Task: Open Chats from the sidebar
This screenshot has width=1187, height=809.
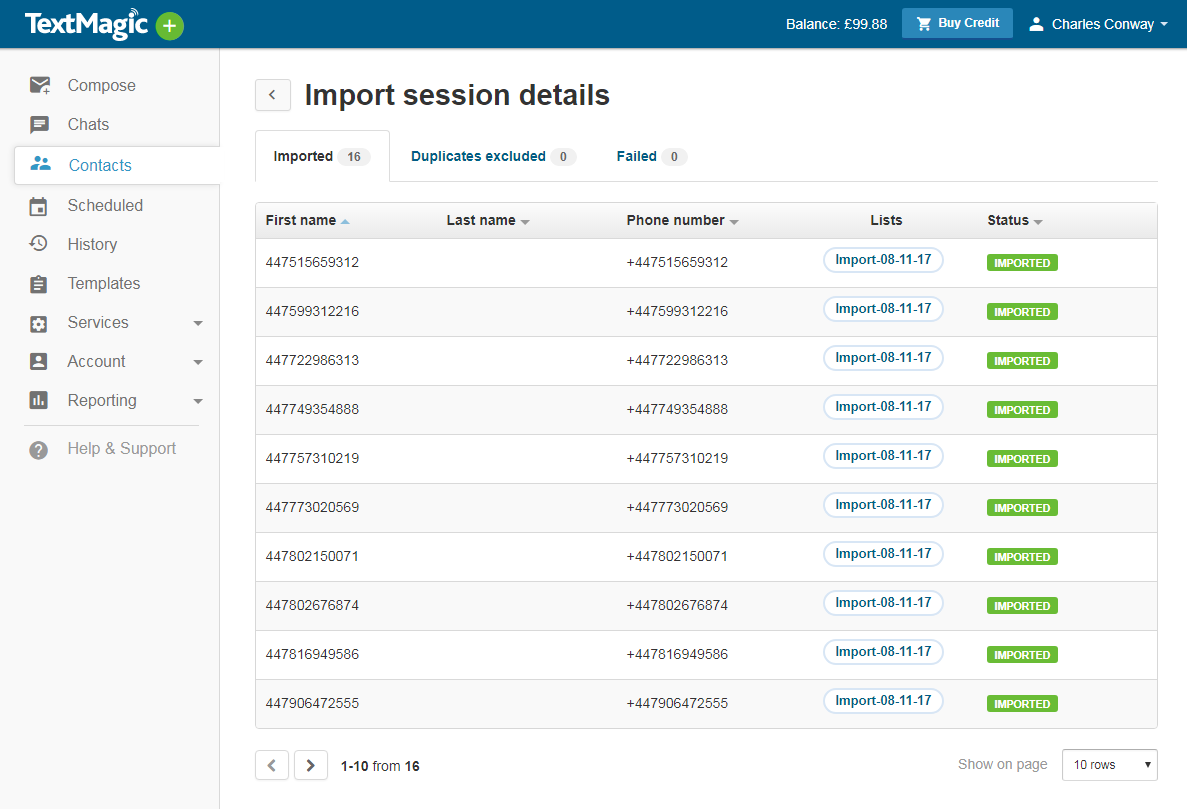Action: 88,124
